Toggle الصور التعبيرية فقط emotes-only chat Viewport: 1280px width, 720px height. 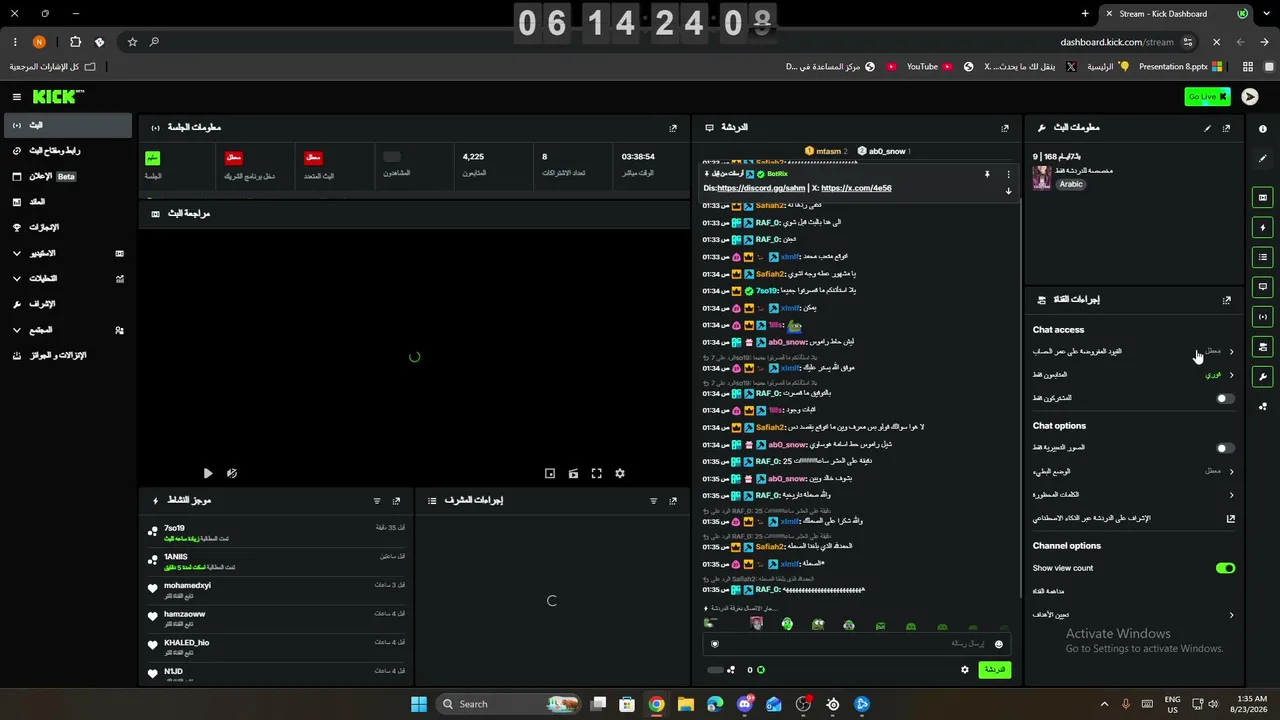point(1225,449)
